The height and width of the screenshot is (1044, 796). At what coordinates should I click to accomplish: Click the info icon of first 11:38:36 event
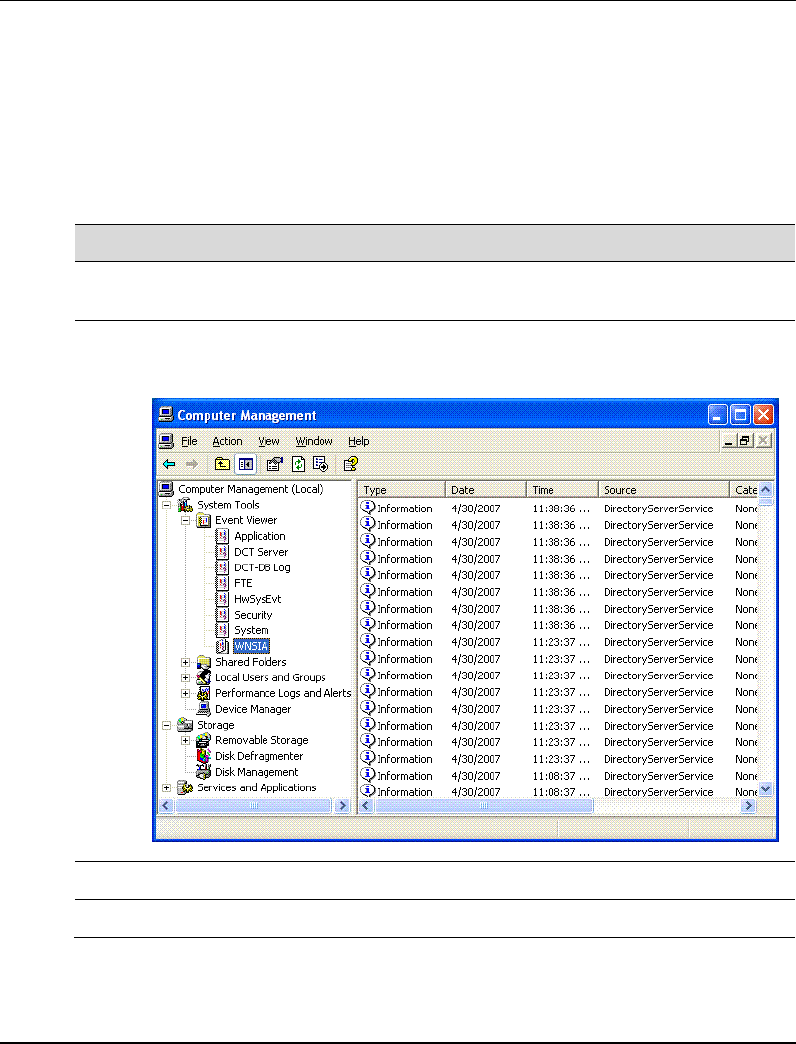coord(367,507)
